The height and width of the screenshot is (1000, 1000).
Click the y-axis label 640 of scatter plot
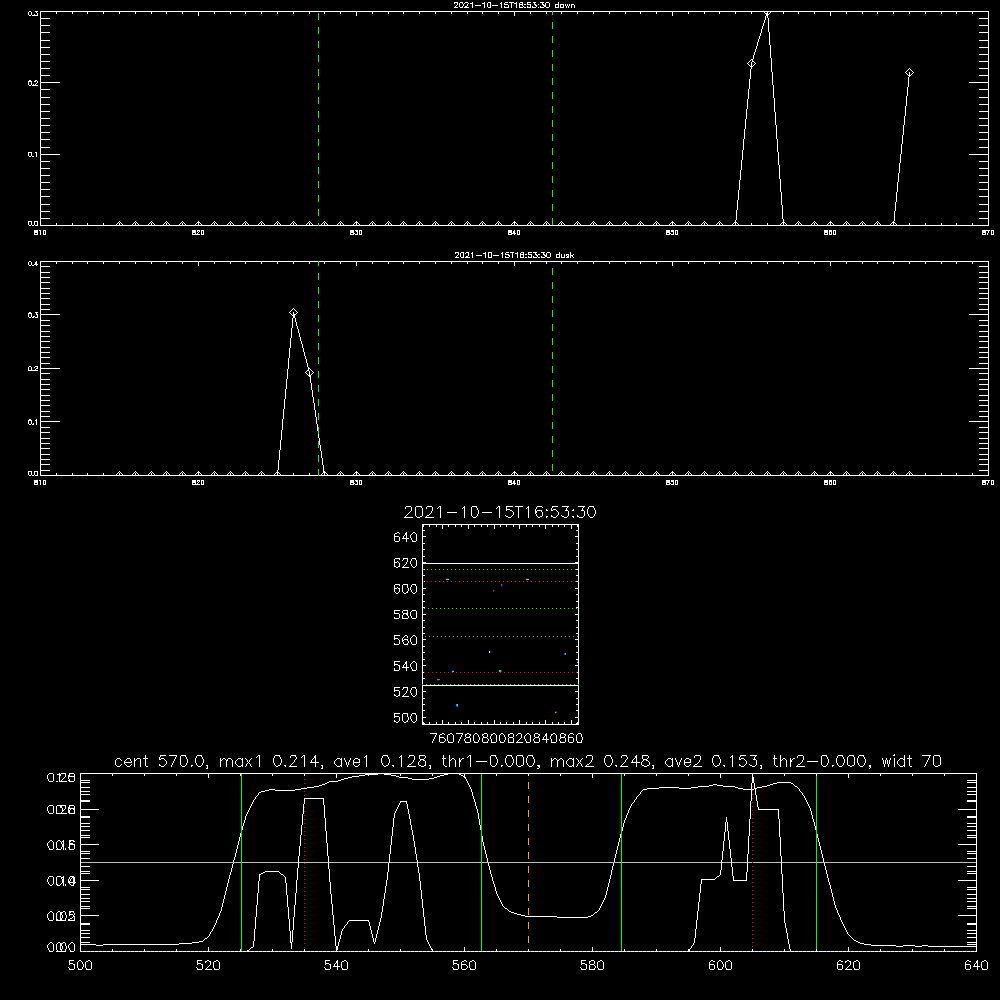coord(406,538)
